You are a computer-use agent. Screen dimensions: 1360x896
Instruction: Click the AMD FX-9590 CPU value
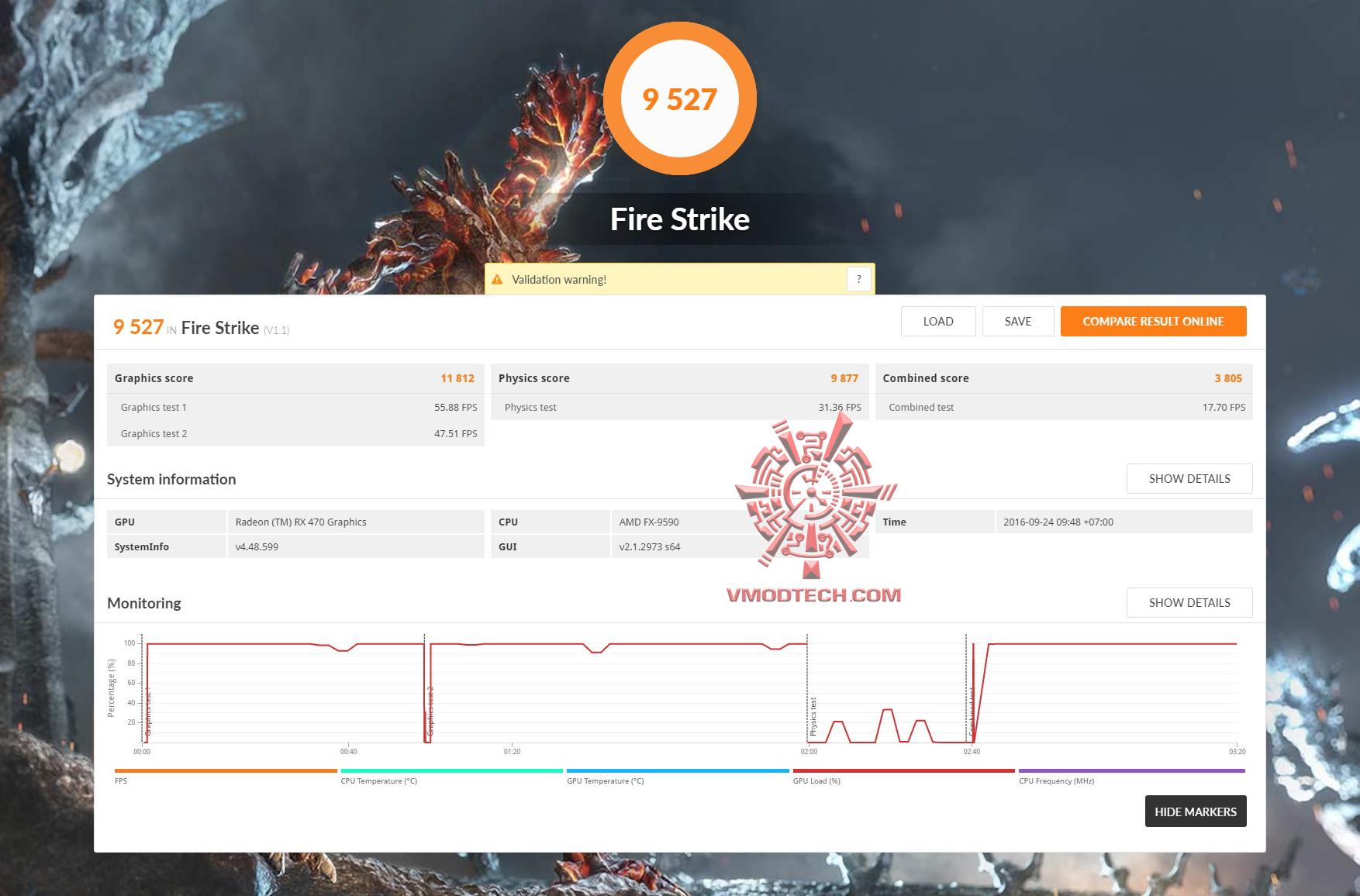[649, 522]
